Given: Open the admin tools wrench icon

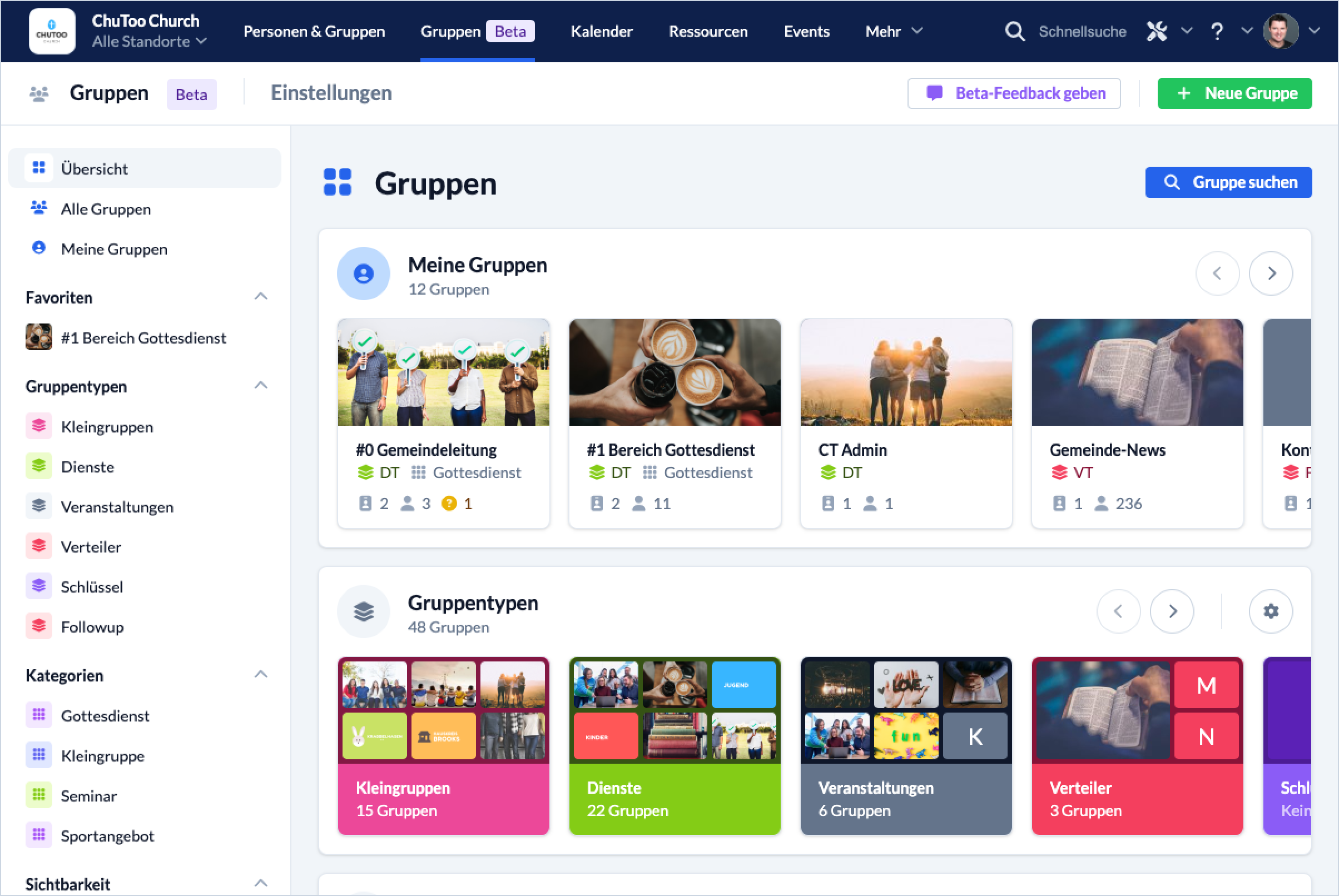Looking at the screenshot, I should click(x=1156, y=32).
